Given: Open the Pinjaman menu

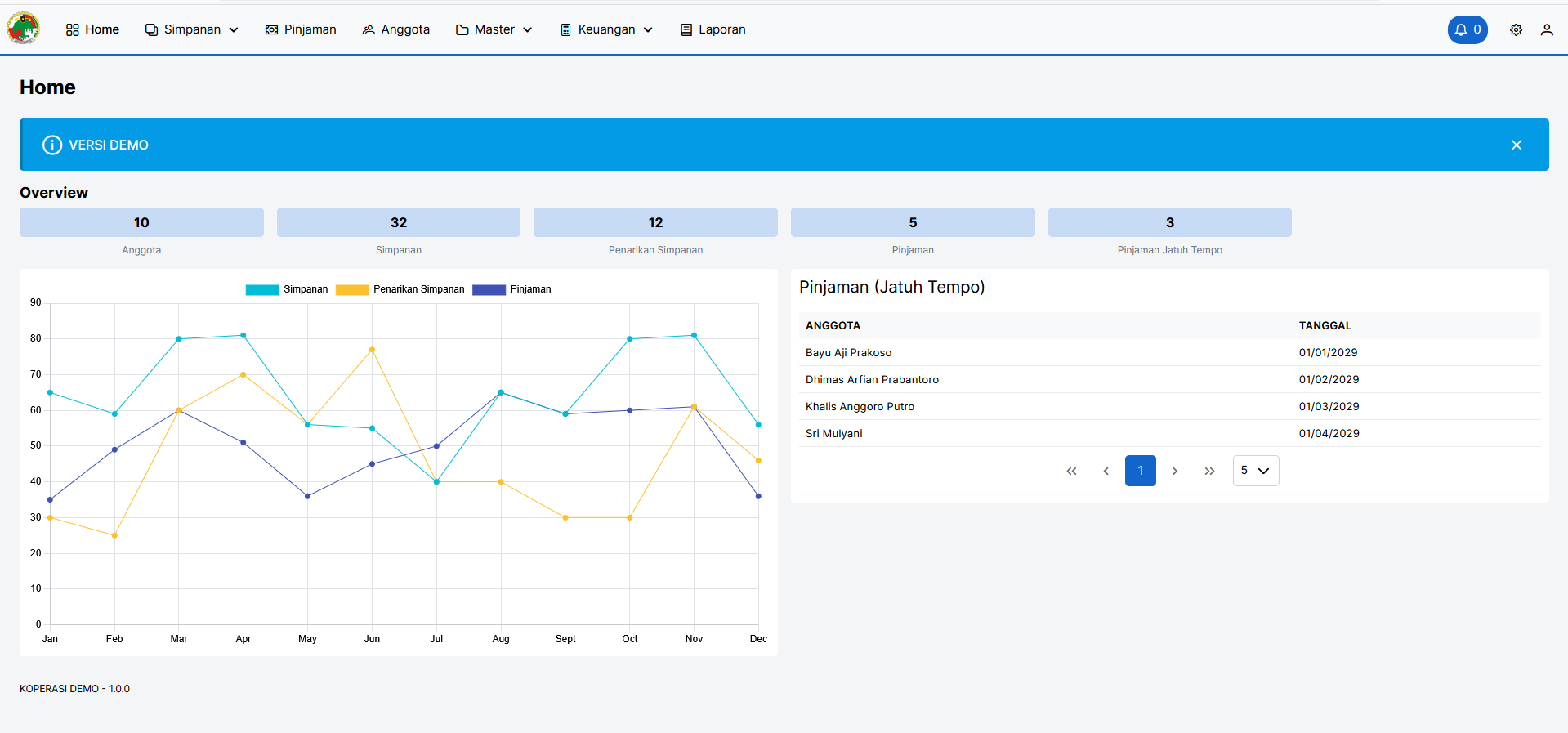Looking at the screenshot, I should pos(301,29).
